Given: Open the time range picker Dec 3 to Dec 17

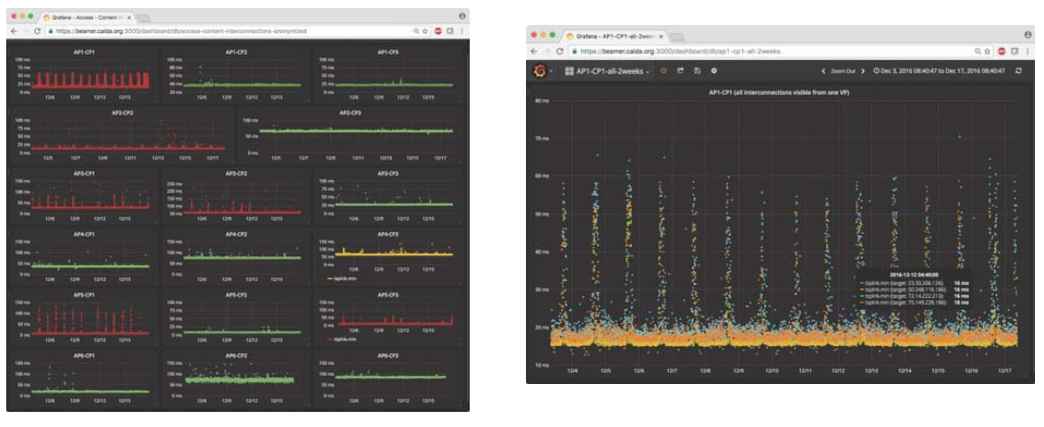Looking at the screenshot, I should [x=939, y=71].
